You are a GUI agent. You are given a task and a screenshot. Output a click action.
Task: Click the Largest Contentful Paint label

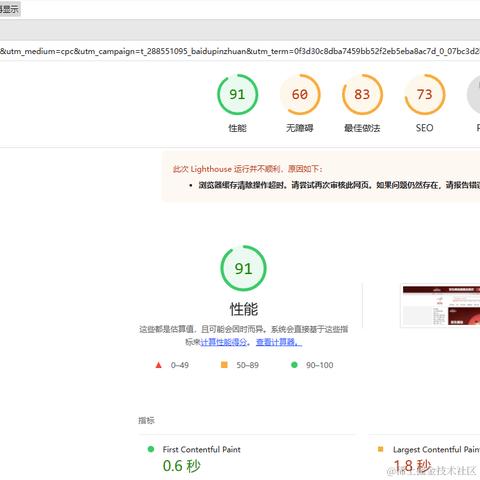(x=436, y=449)
